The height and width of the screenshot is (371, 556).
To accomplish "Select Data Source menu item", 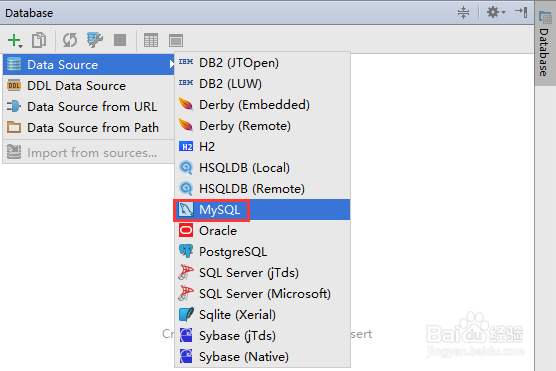I will [89, 65].
